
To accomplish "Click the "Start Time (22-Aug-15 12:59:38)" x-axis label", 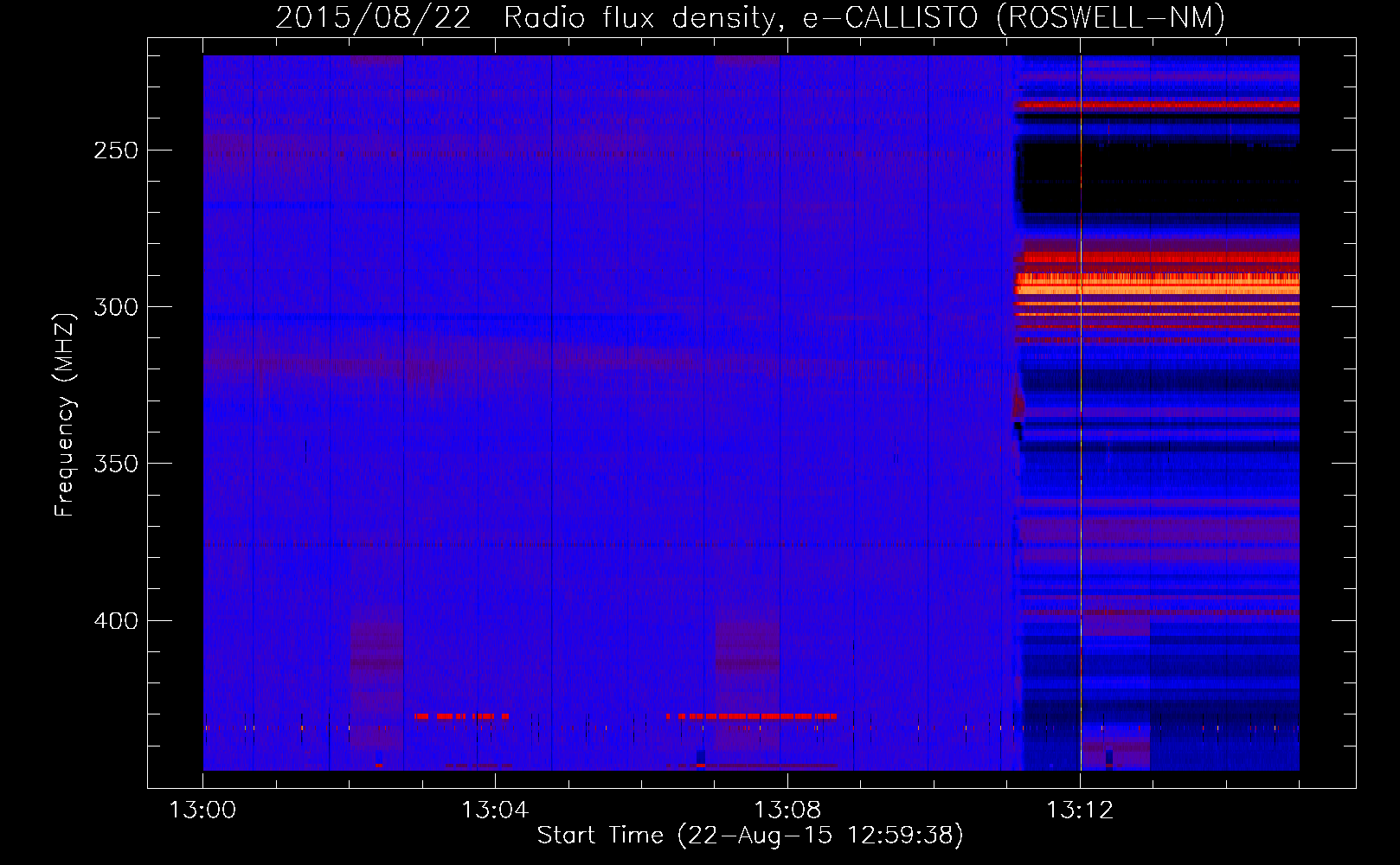I will point(750,836).
